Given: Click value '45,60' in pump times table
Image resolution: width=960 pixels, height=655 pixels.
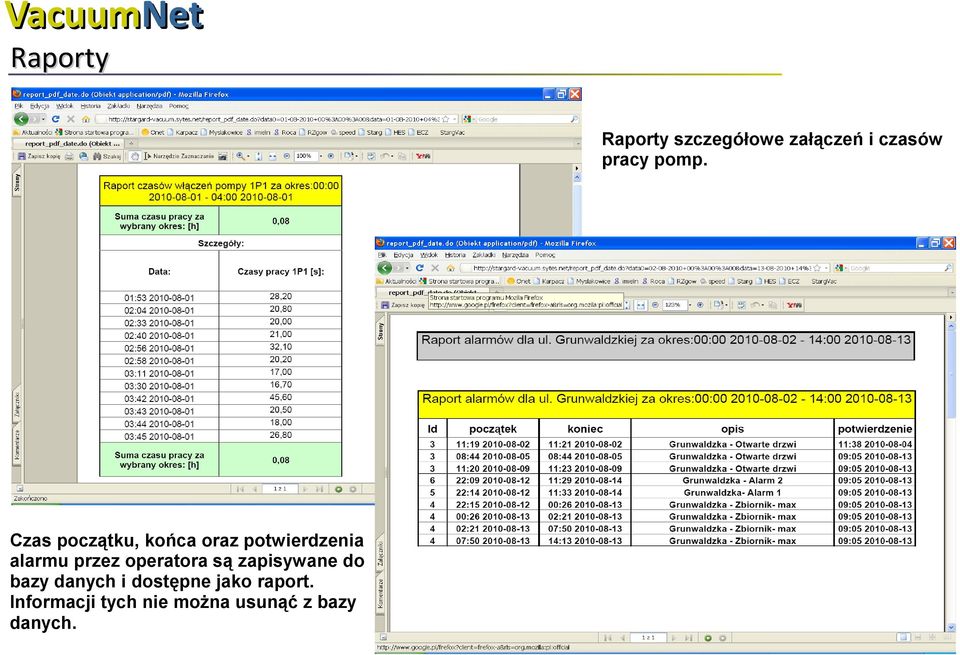Looking at the screenshot, I should tap(280, 398).
